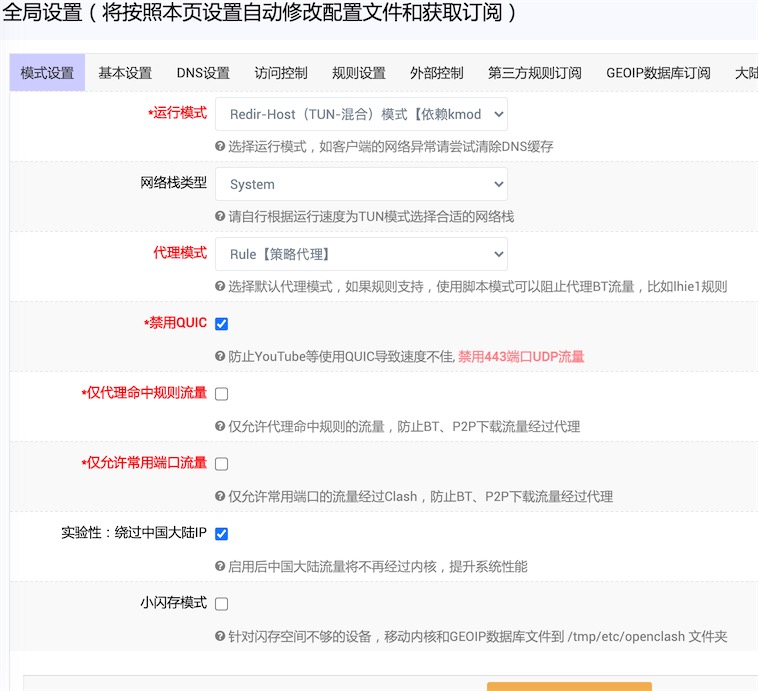Viewport: 758px width, 691px height.
Task: Open the 网络栈类型 System dropdown
Action: 361,184
